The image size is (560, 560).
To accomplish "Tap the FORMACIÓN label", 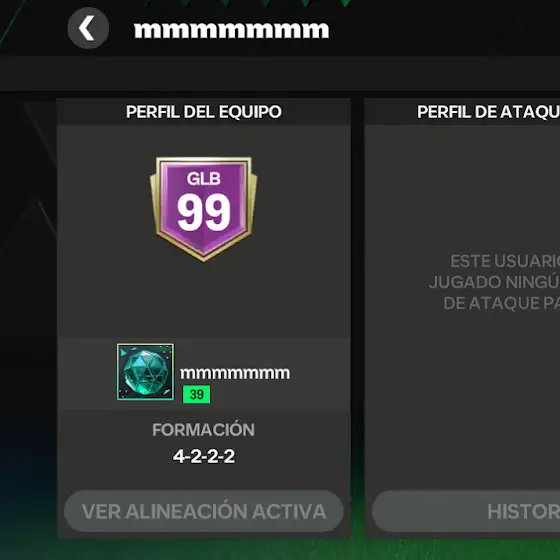I will point(203,429).
